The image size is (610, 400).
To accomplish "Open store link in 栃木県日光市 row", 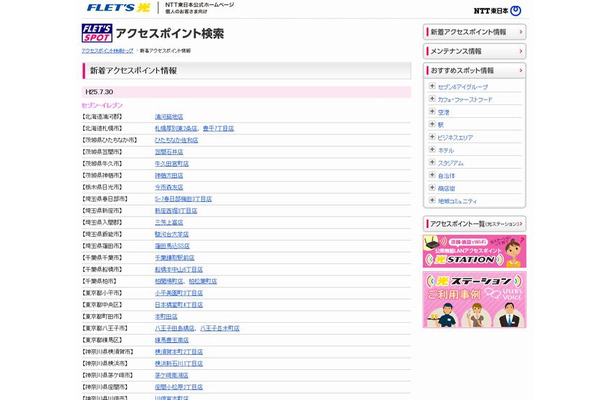I will click(x=169, y=187).
